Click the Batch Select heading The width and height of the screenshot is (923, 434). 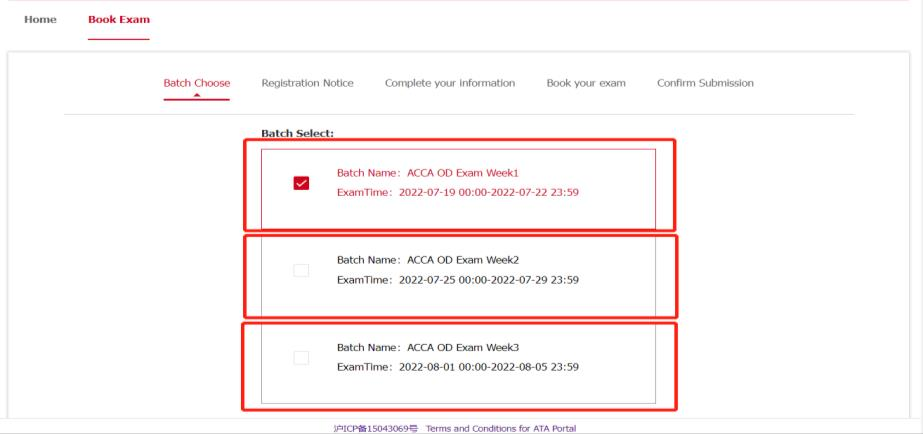pyautogui.click(x=297, y=132)
